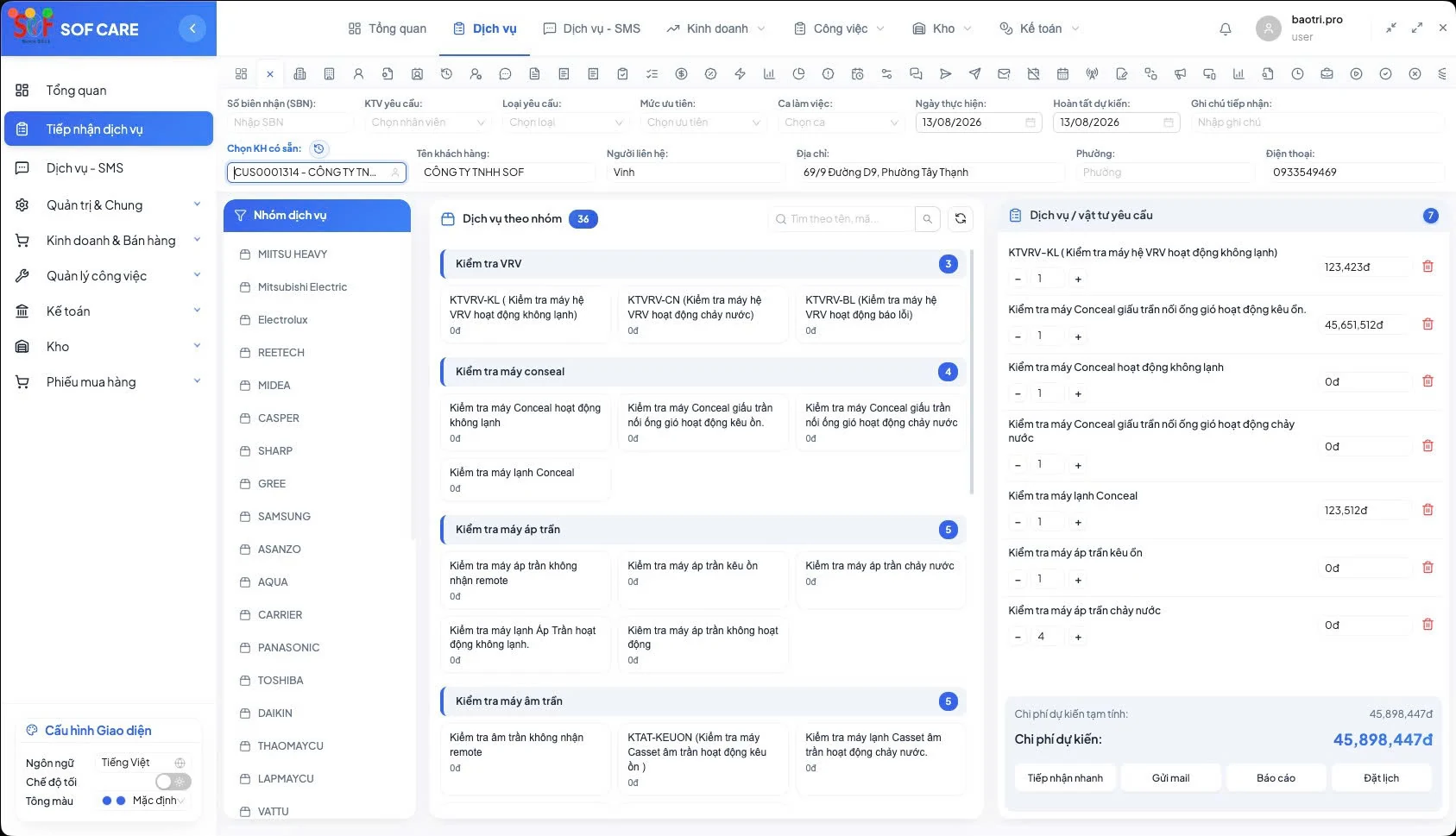The height and width of the screenshot is (836, 1456).
Task: Collapse the sidebar with the chevron button
Action: (x=192, y=28)
